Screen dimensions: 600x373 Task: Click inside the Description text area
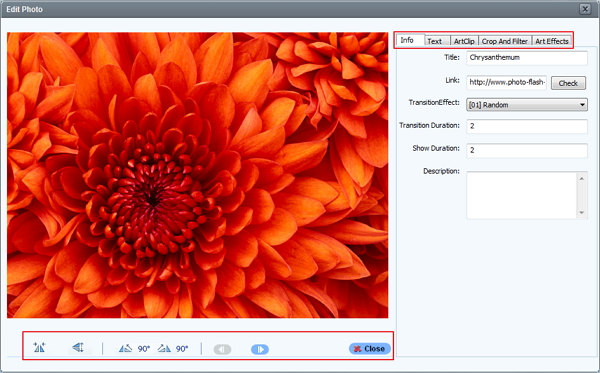522,195
